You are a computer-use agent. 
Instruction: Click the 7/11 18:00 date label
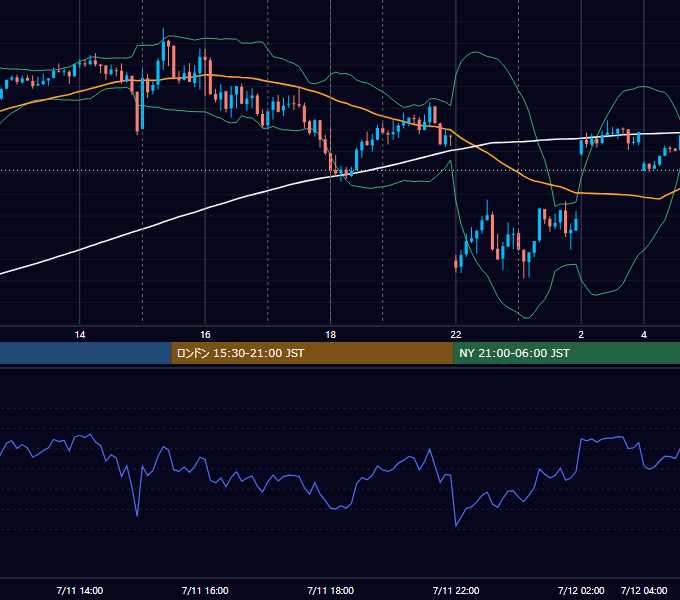click(x=330, y=591)
